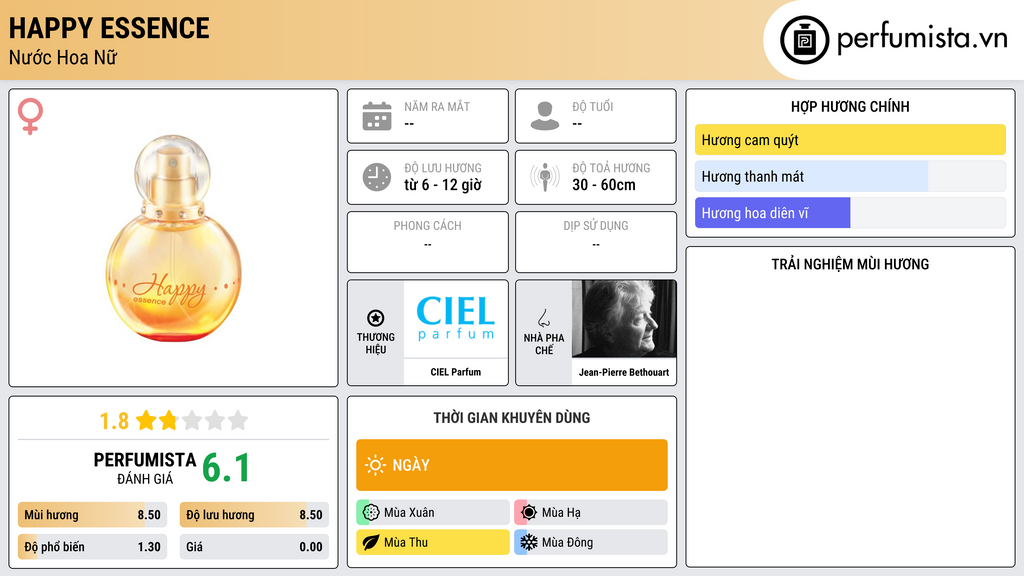Click the nose icon above Nhà pha chế

coord(543,318)
